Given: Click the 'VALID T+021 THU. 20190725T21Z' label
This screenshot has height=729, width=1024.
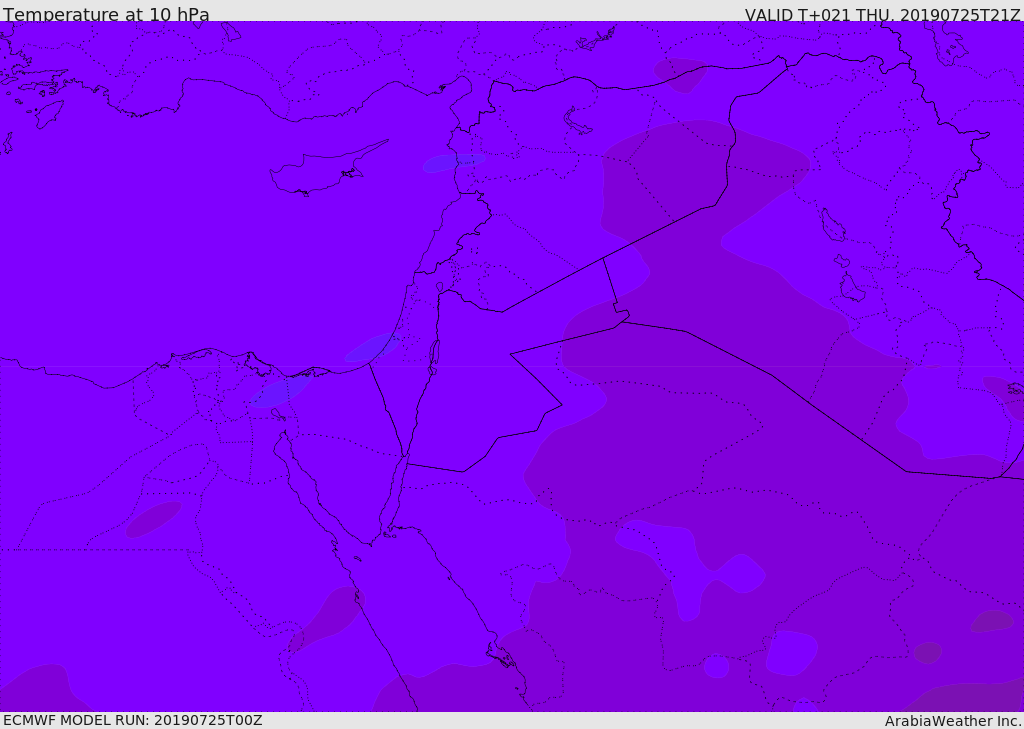Looking at the screenshot, I should (x=882, y=14).
